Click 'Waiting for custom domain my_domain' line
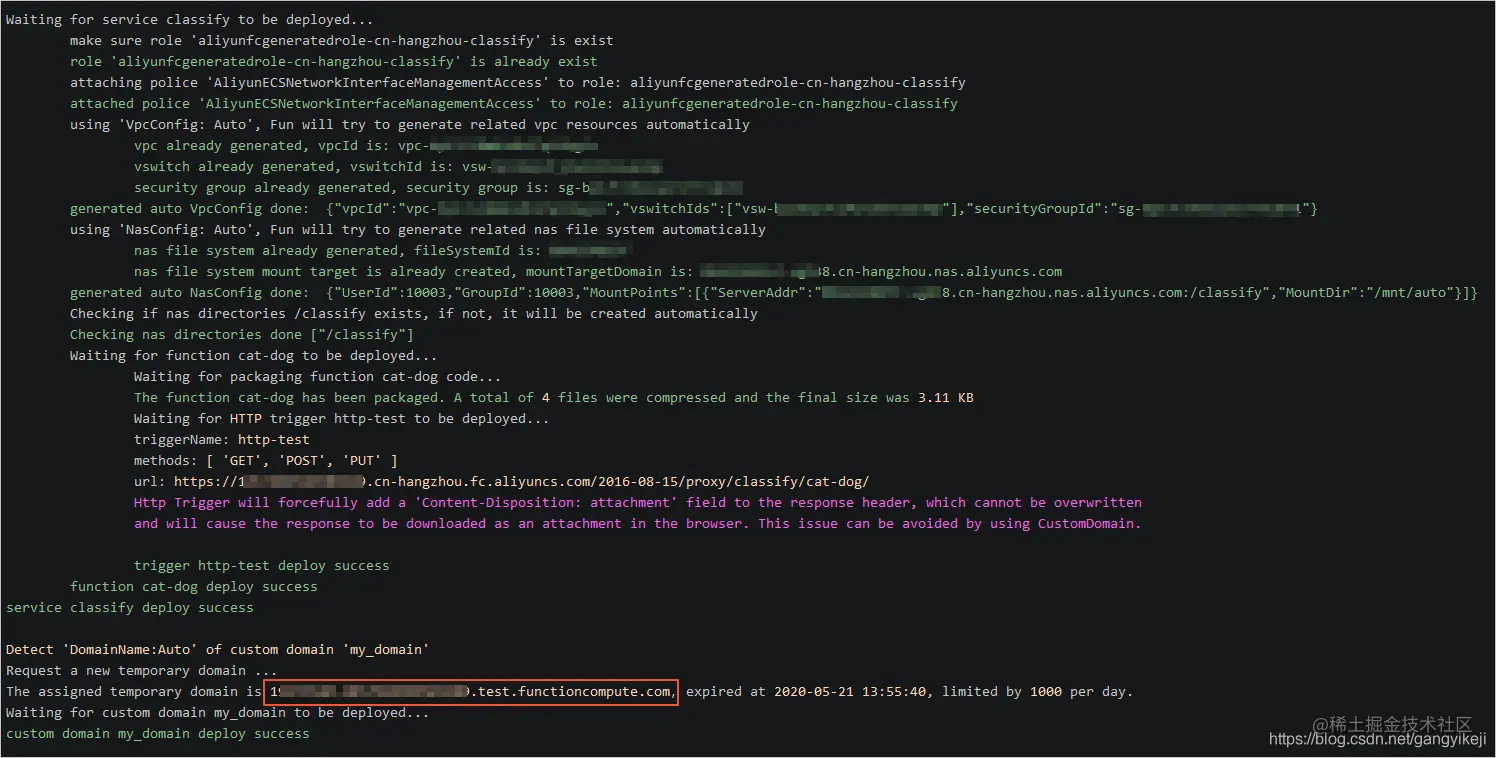The width and height of the screenshot is (1496, 758). (x=218, y=713)
